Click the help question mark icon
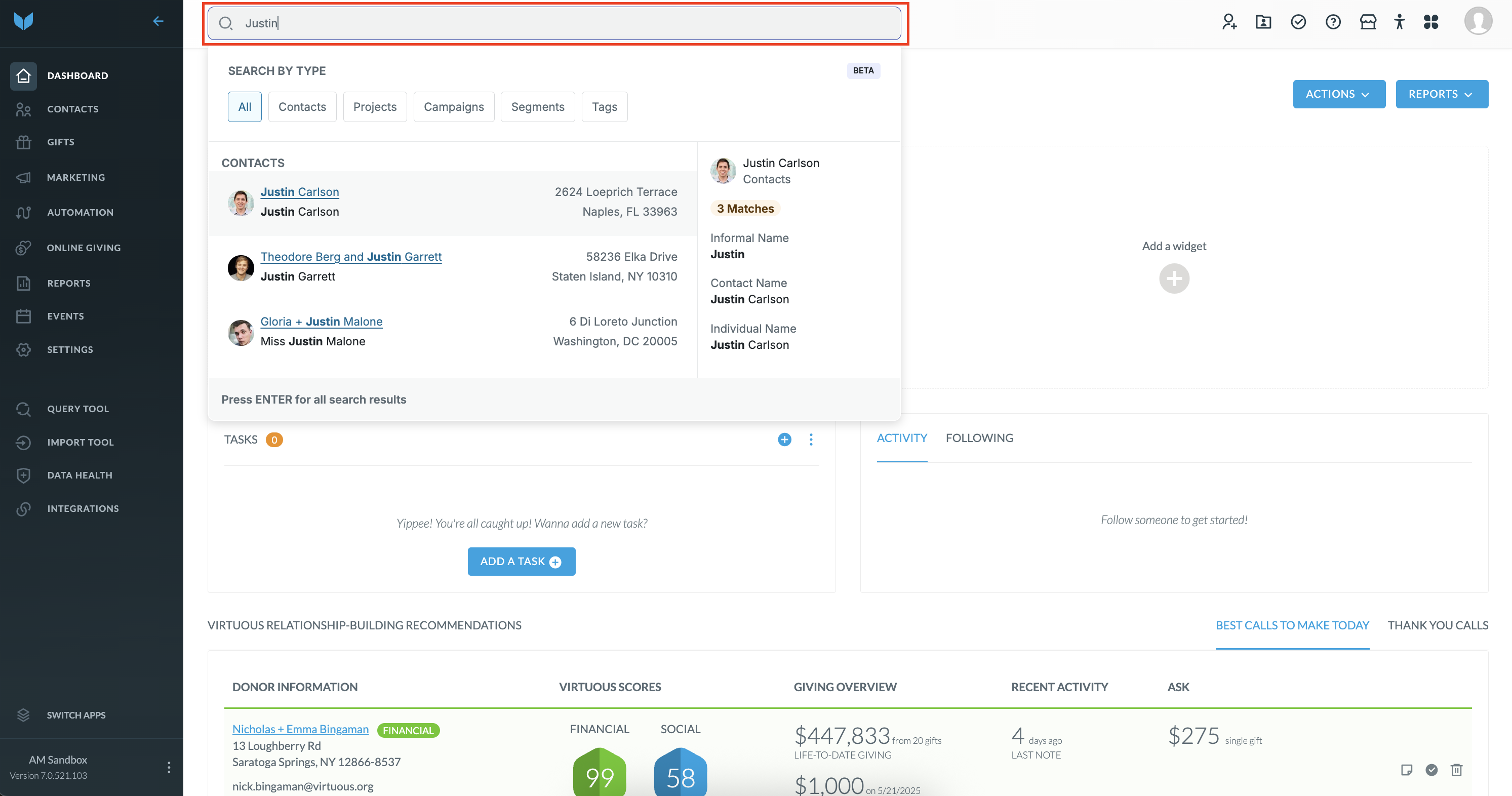The height and width of the screenshot is (796, 1512). (x=1333, y=22)
